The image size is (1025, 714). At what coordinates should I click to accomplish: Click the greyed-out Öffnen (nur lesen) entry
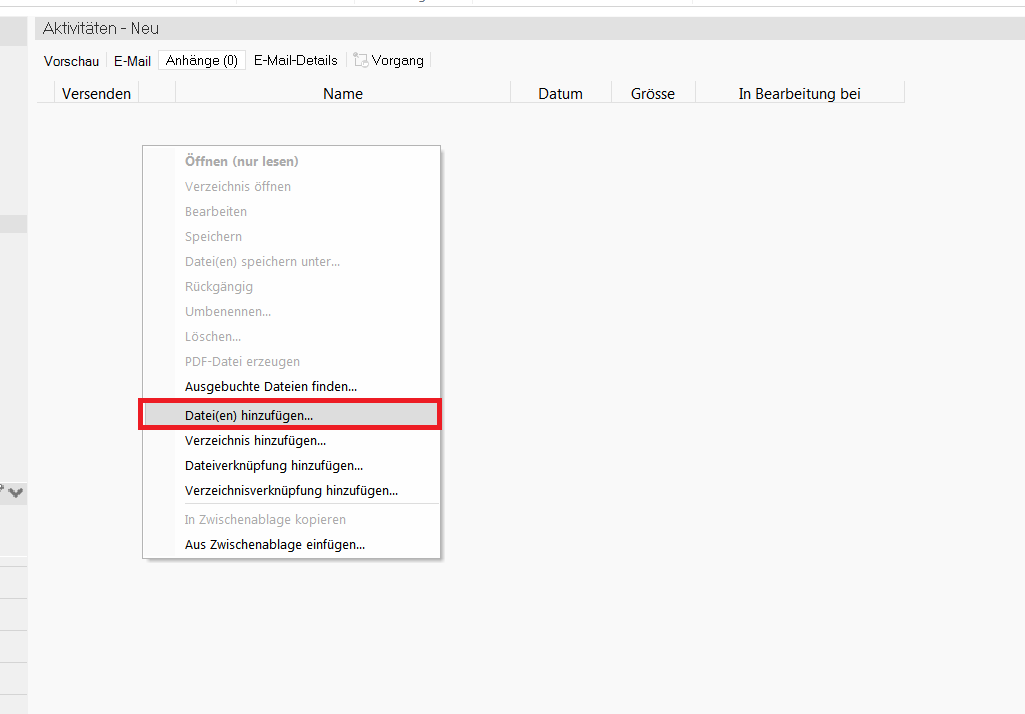click(x=241, y=161)
